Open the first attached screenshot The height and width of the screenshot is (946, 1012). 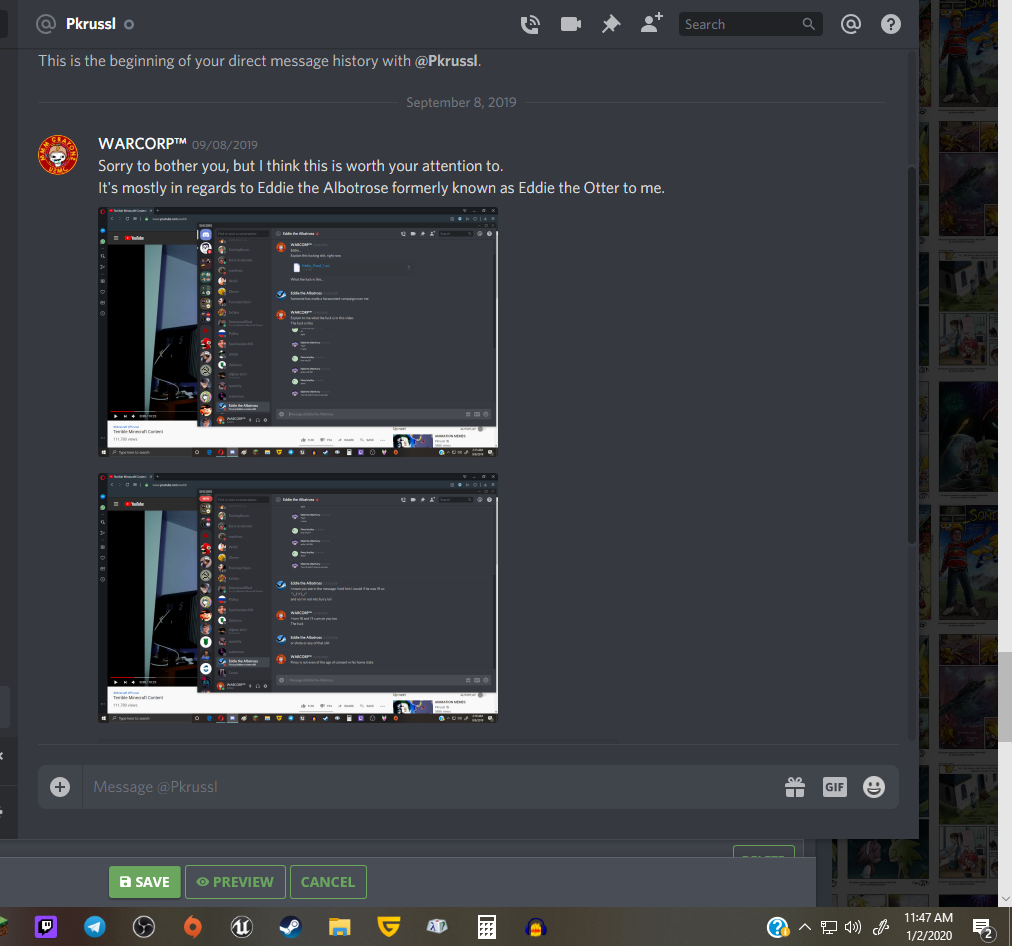pyautogui.click(x=298, y=332)
